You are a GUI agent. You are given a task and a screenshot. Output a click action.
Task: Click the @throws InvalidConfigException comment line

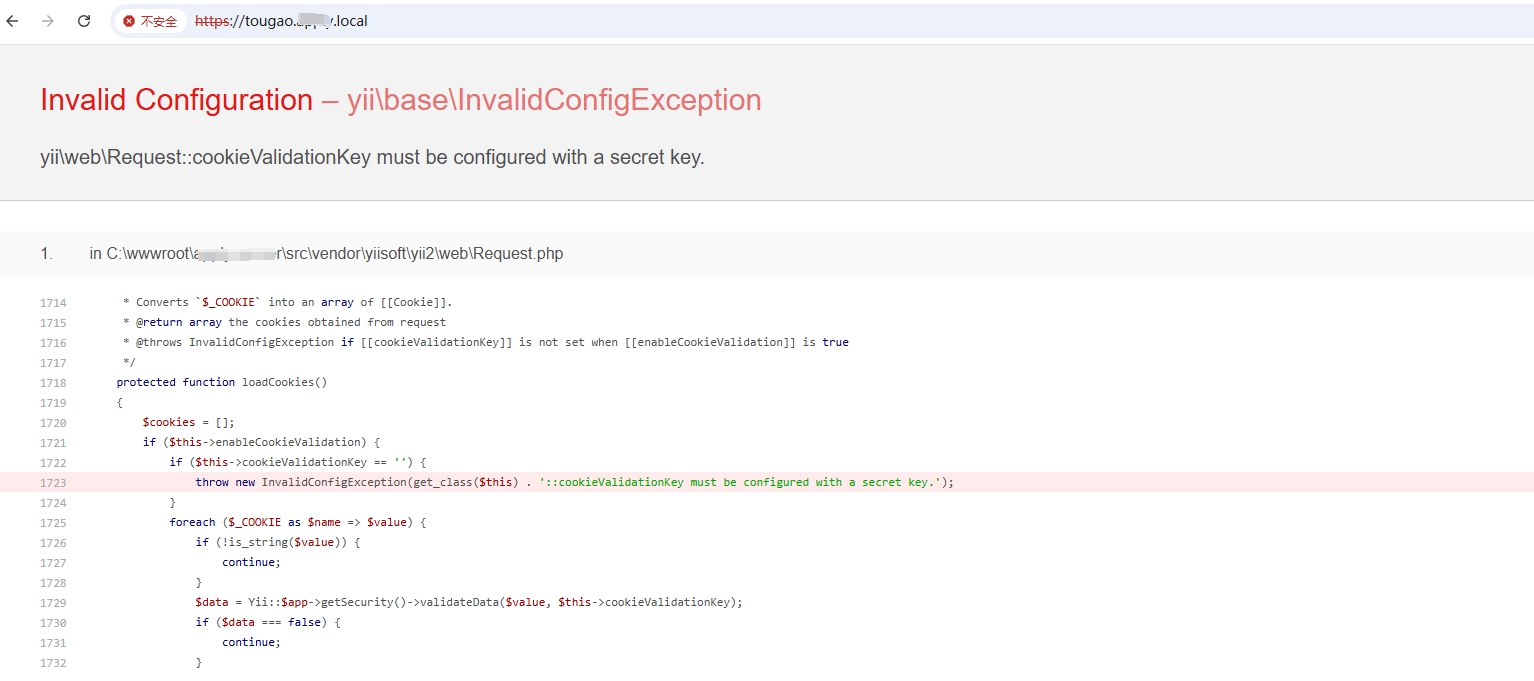(x=485, y=342)
